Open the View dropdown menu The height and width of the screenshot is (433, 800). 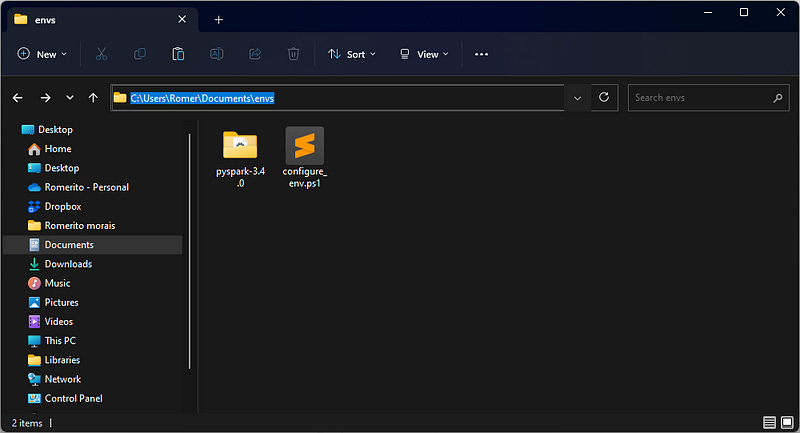pyautogui.click(x=424, y=54)
